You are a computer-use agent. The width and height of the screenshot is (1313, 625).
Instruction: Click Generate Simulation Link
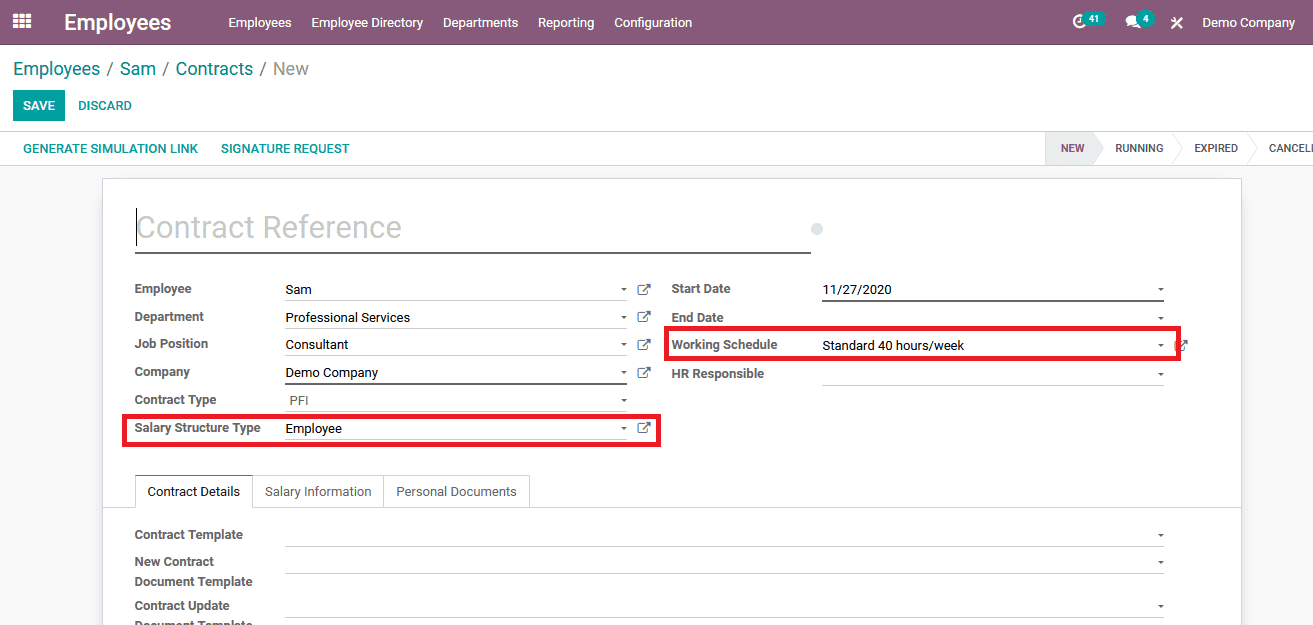pyautogui.click(x=110, y=149)
